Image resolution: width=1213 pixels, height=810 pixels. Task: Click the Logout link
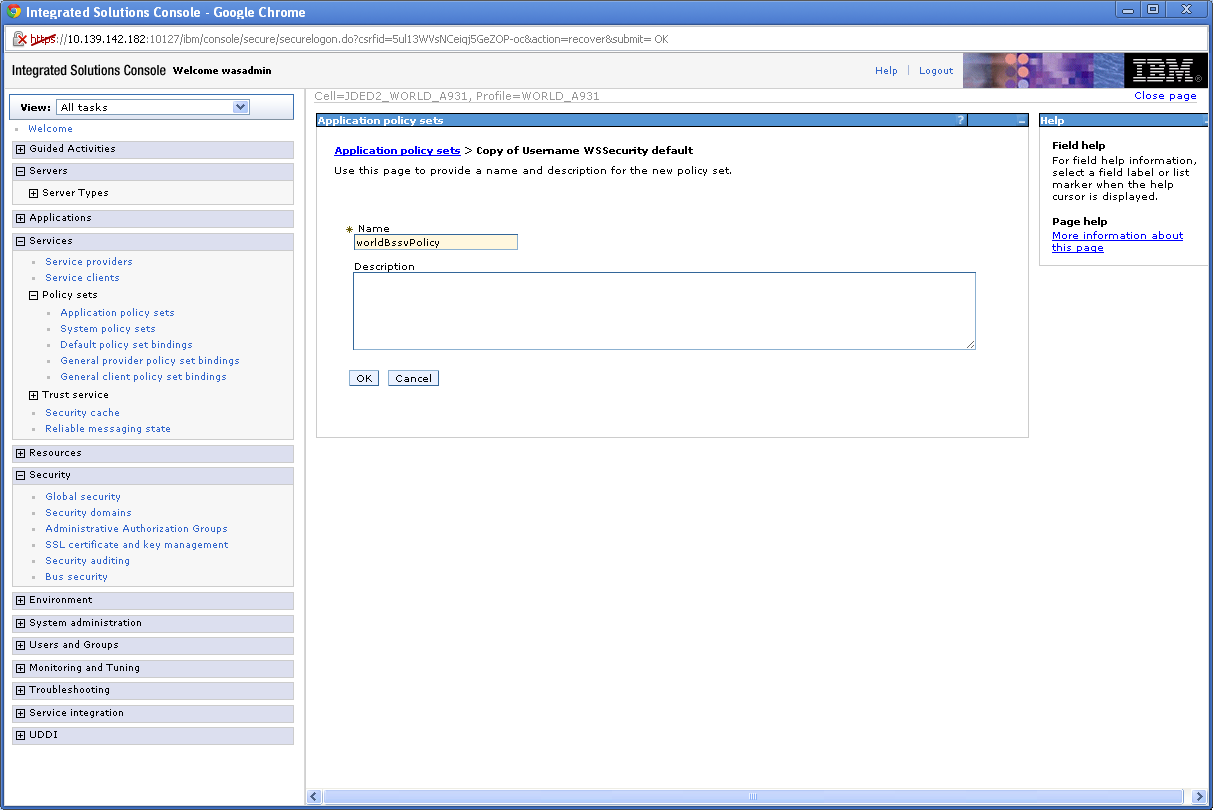pos(936,71)
